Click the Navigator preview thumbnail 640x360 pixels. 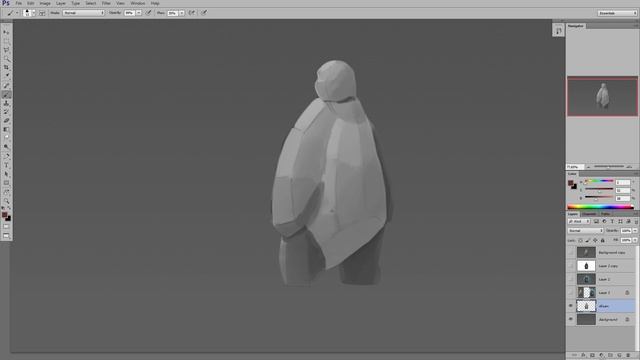point(602,96)
